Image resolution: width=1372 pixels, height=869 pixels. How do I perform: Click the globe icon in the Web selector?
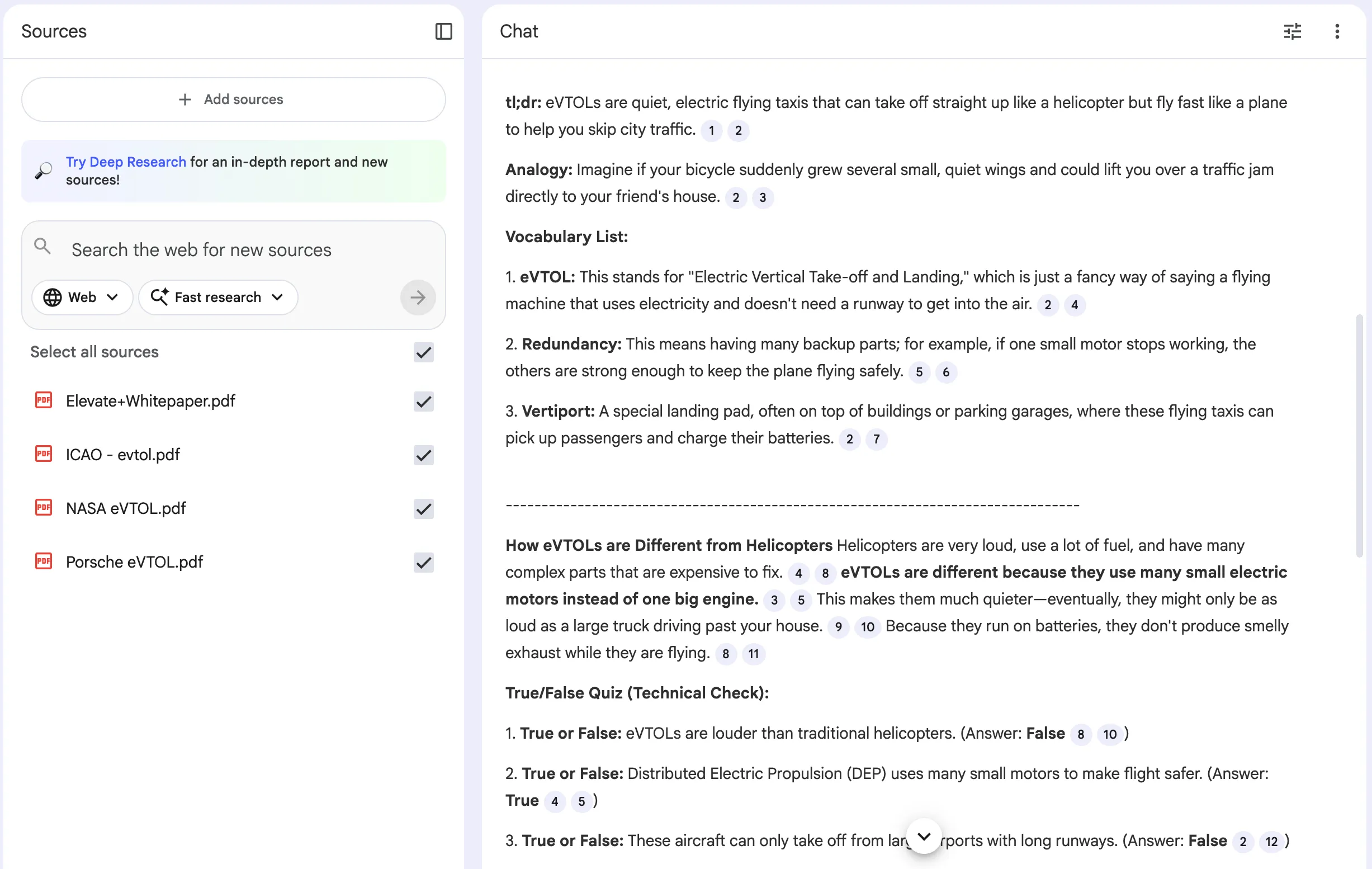coord(52,297)
